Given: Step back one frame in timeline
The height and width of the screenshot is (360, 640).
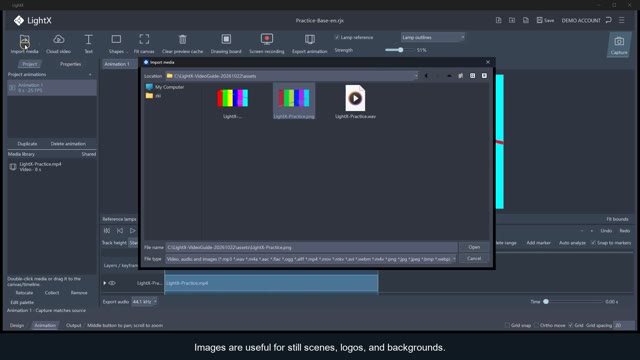Looking at the screenshot, I should [120, 231].
